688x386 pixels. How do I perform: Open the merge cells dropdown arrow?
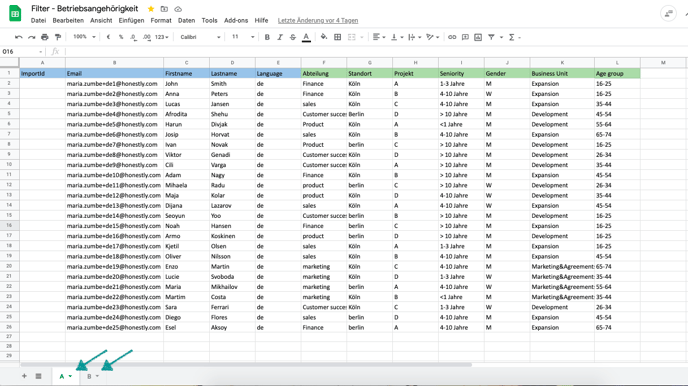click(362, 37)
